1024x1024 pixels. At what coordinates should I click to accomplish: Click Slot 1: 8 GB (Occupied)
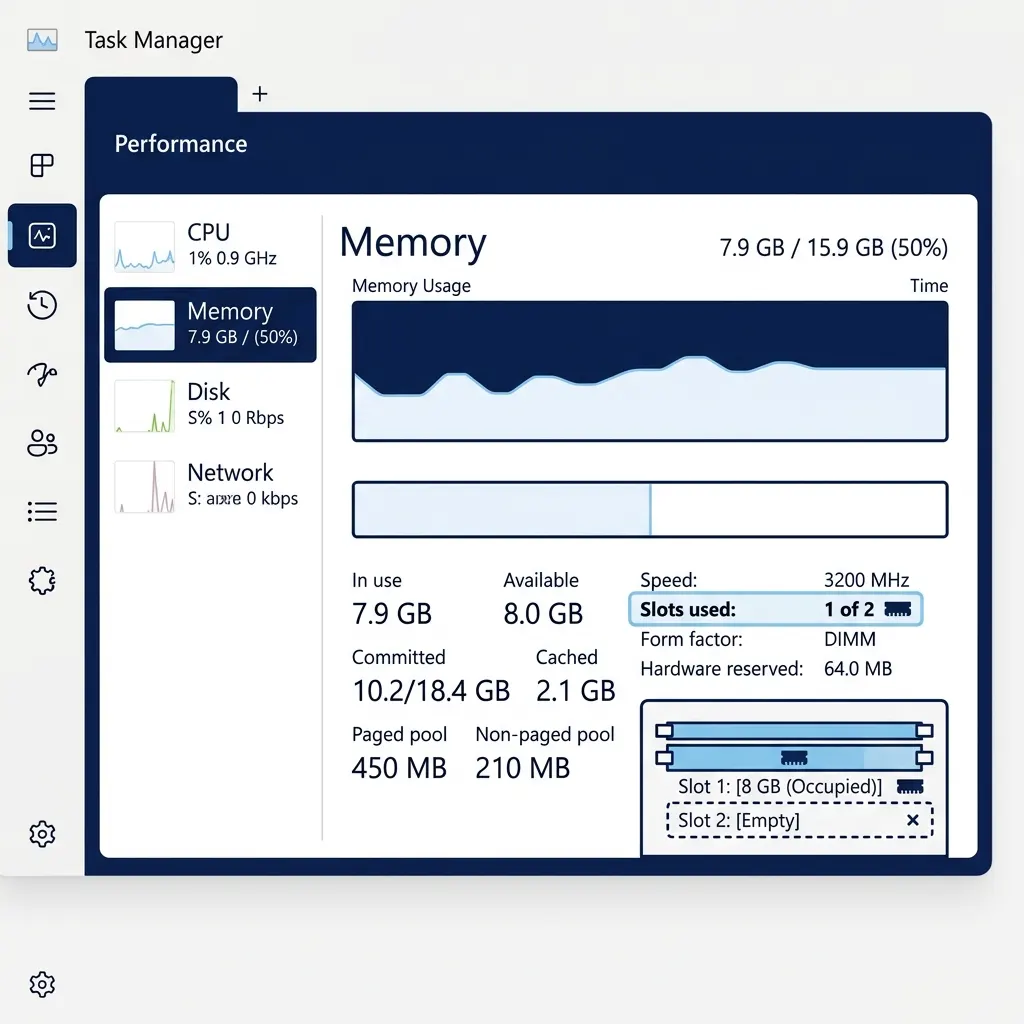coord(780,786)
